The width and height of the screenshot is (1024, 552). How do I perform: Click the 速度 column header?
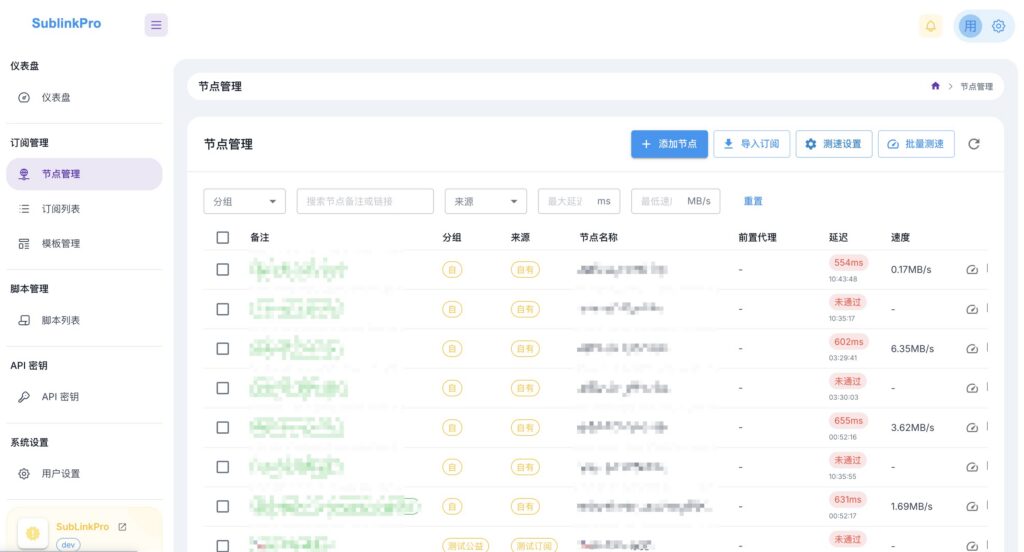[901, 237]
